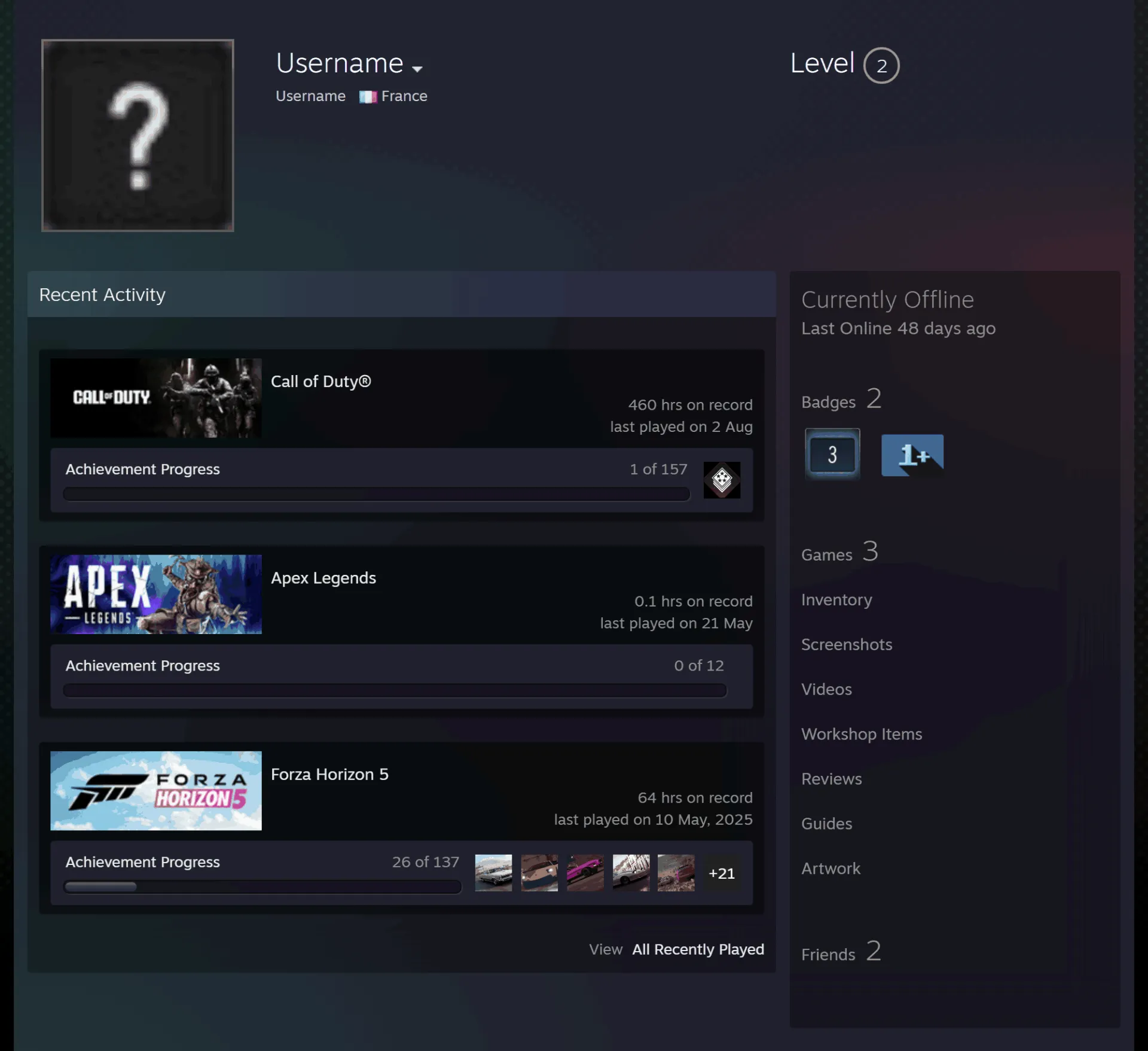This screenshot has width=1148, height=1051.
Task: Open the Screenshots link
Action: (x=847, y=644)
